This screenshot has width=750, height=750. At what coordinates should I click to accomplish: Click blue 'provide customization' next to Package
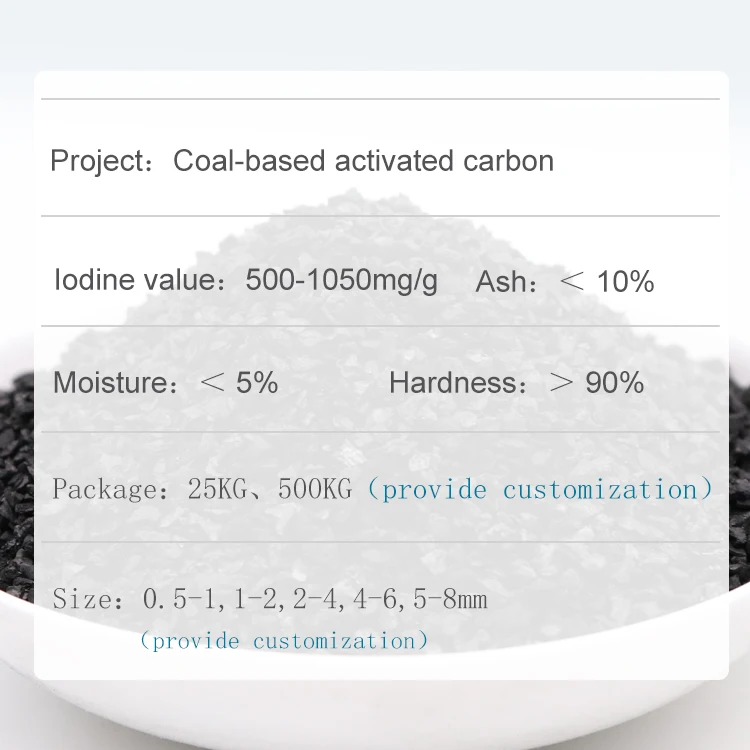(x=540, y=490)
